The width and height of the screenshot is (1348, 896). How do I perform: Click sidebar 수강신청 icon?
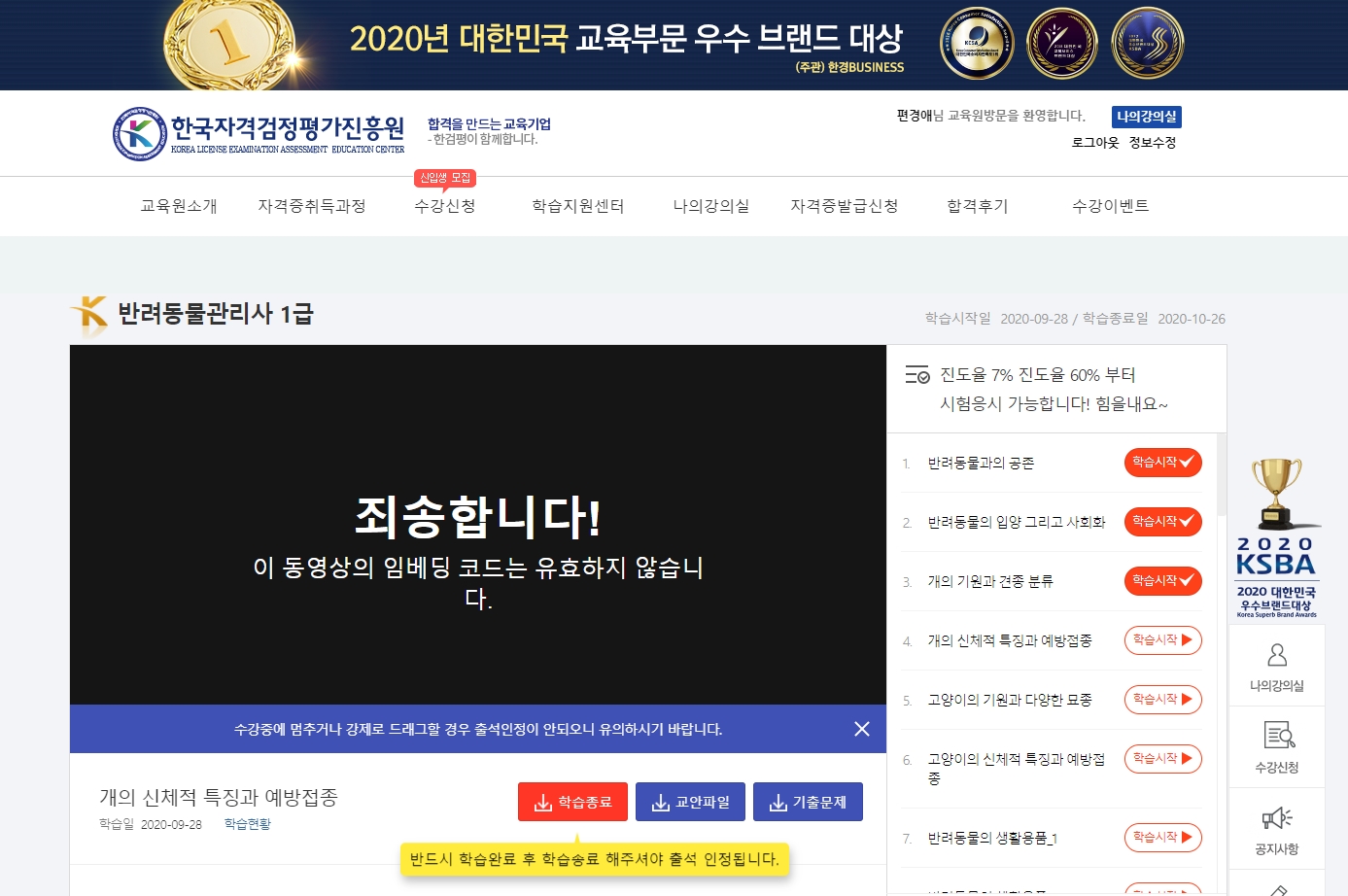[x=1277, y=736]
